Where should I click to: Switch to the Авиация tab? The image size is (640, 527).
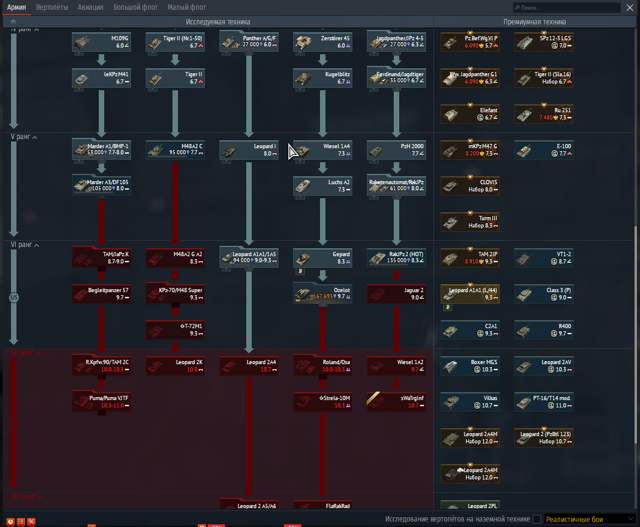[x=90, y=7]
